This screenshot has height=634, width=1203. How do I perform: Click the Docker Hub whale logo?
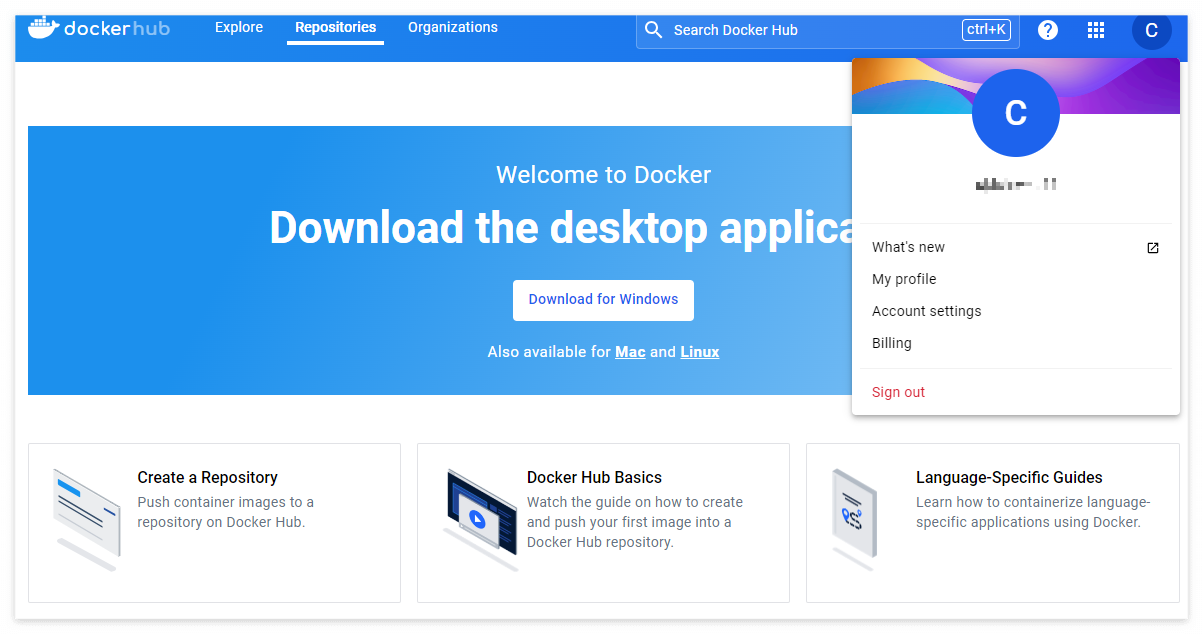(99, 28)
